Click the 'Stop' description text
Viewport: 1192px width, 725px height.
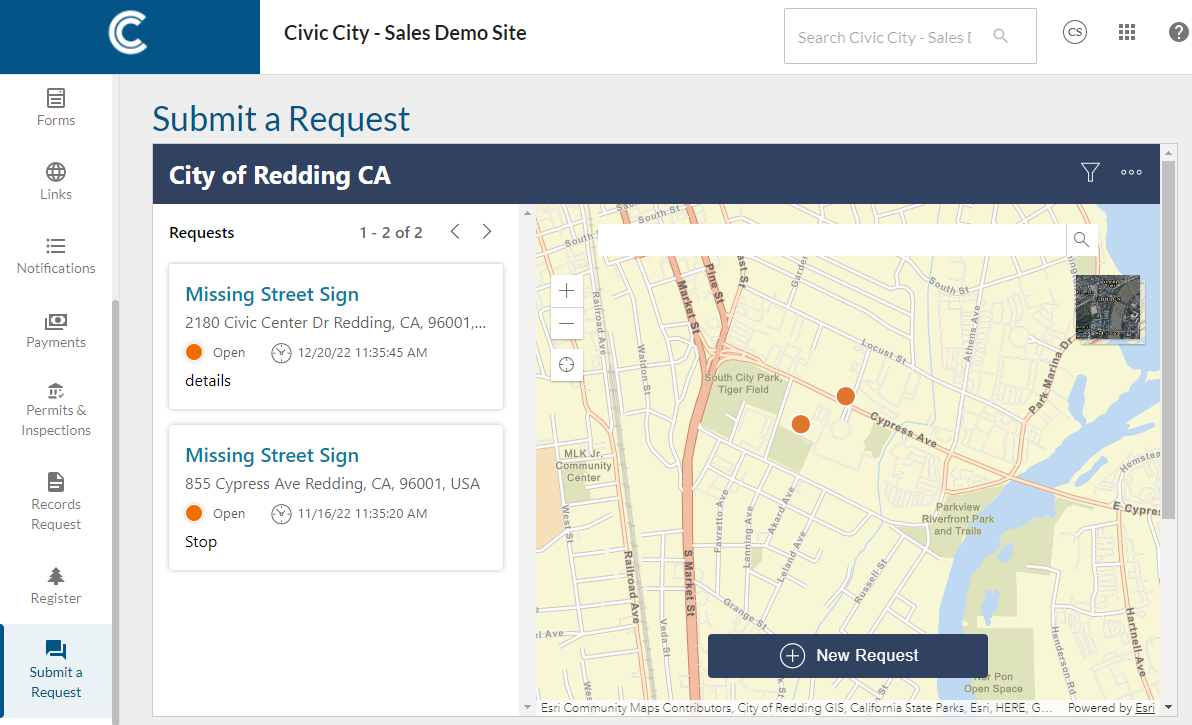201,542
